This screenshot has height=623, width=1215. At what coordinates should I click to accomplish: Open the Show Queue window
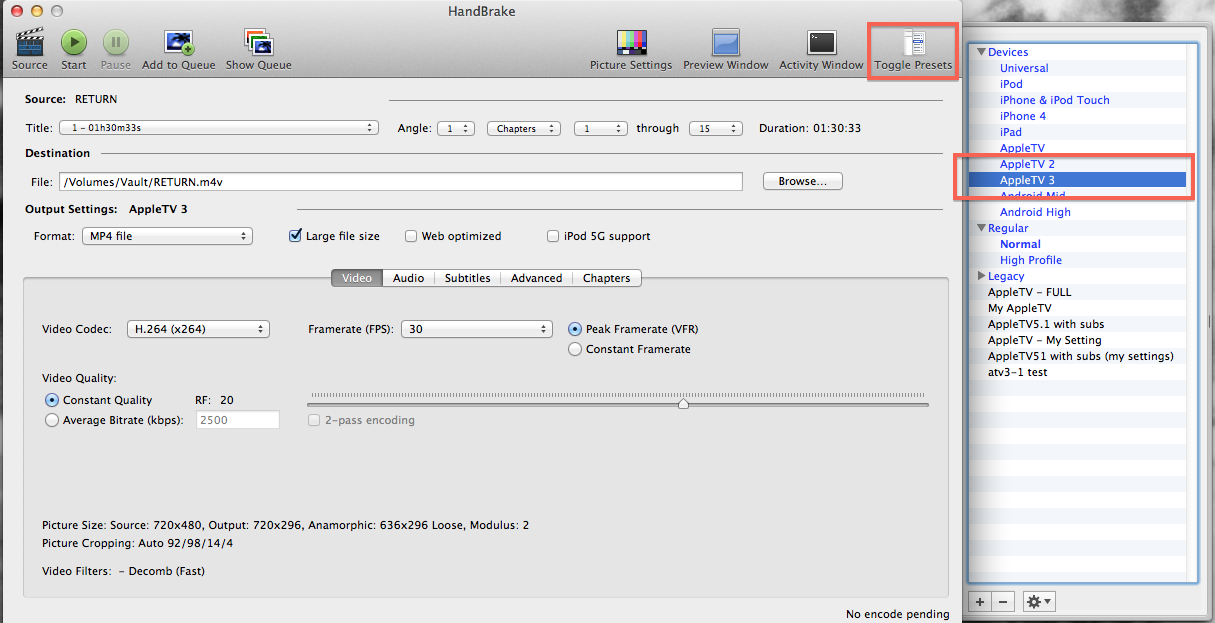coord(258,43)
